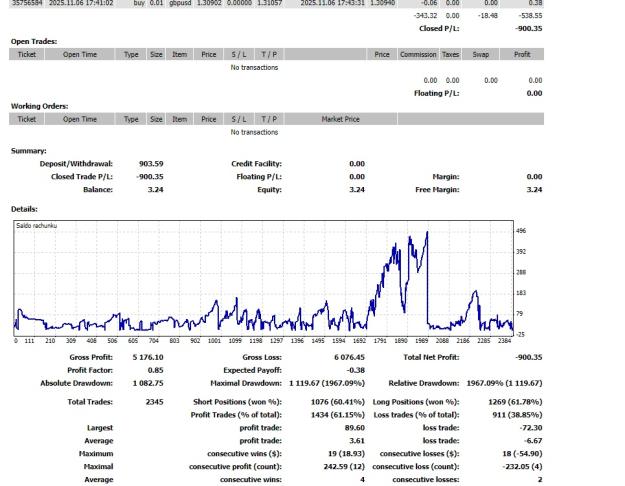Select Short Positions value 1076 (60.41%)

click(x=338, y=401)
